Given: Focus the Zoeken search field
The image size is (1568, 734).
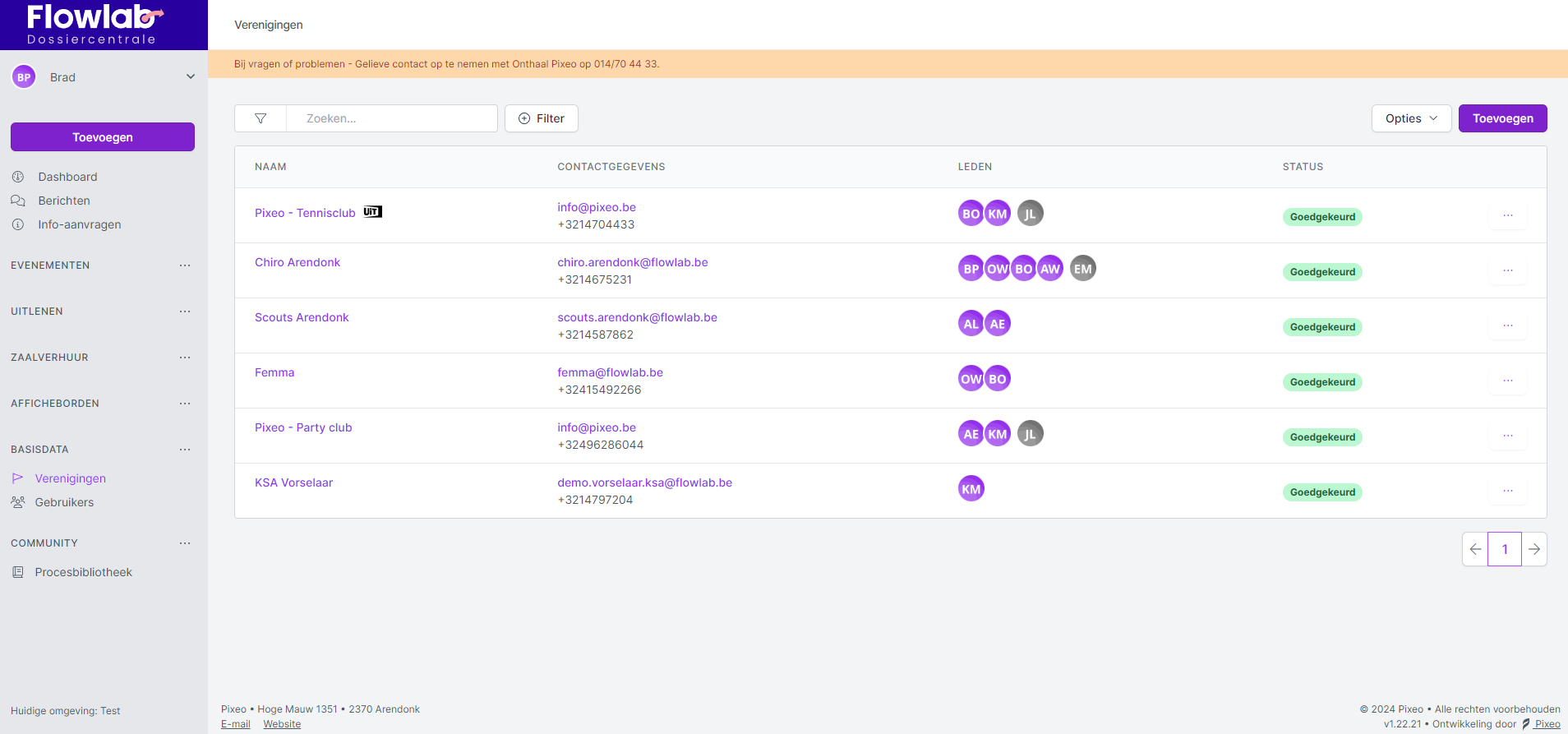Looking at the screenshot, I should click(x=391, y=118).
